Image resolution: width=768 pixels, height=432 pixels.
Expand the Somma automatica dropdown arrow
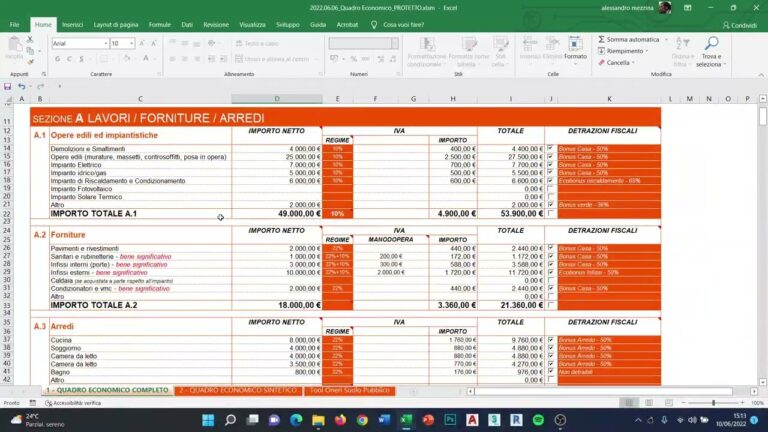(x=666, y=39)
